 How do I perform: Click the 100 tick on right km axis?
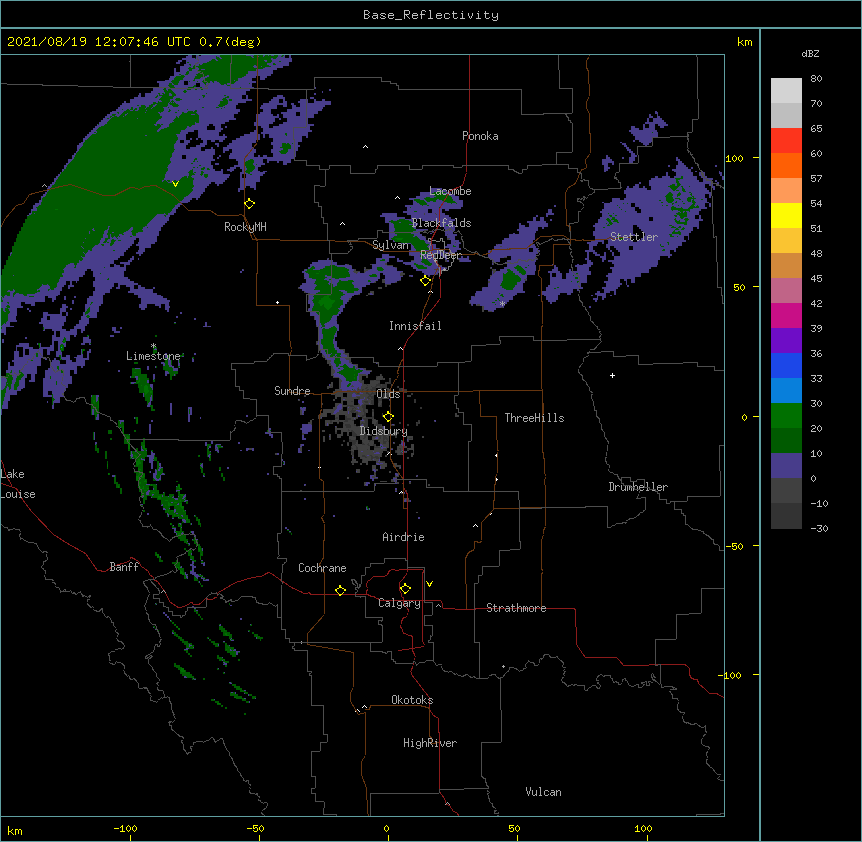[x=734, y=158]
